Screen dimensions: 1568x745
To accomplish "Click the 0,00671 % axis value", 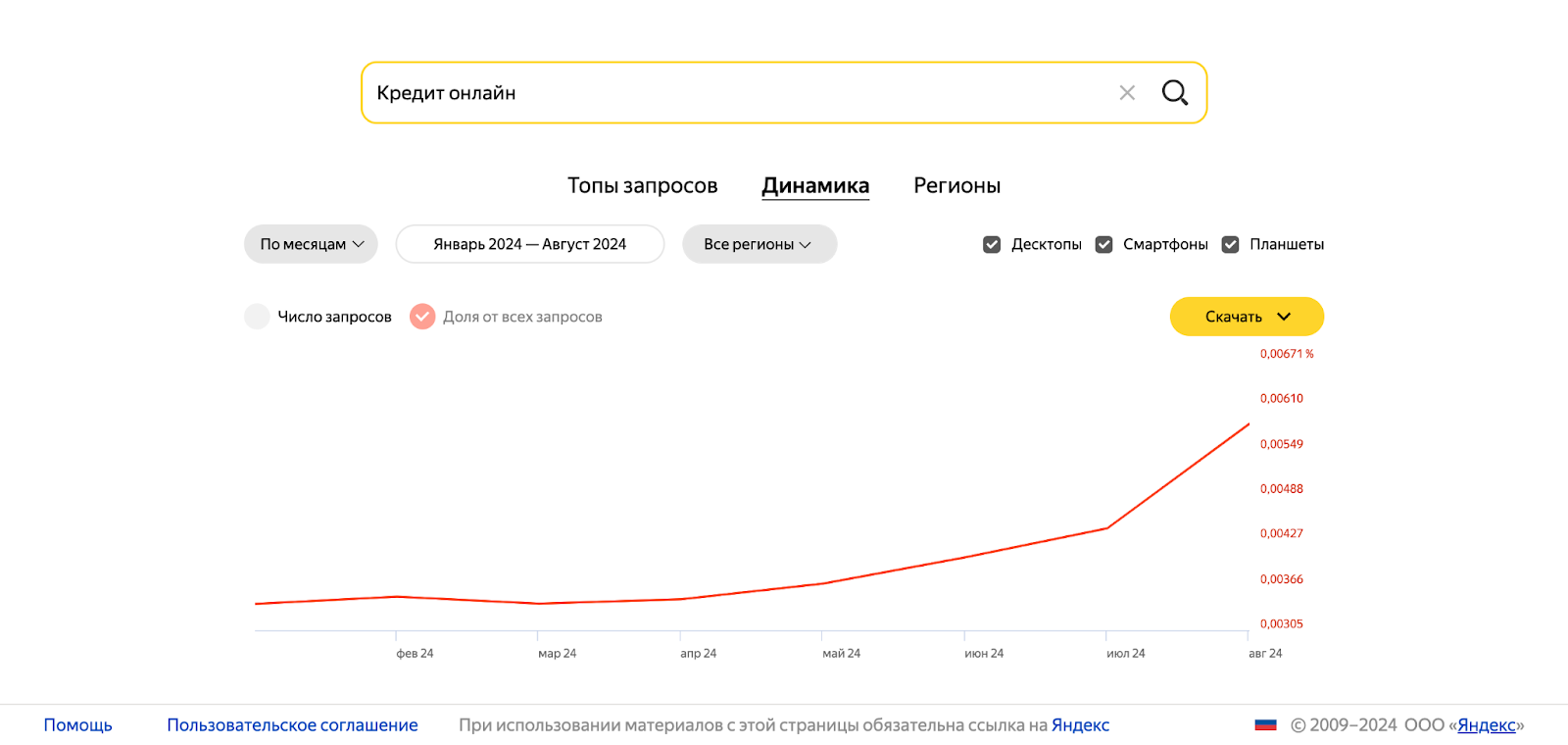I will tap(1287, 354).
